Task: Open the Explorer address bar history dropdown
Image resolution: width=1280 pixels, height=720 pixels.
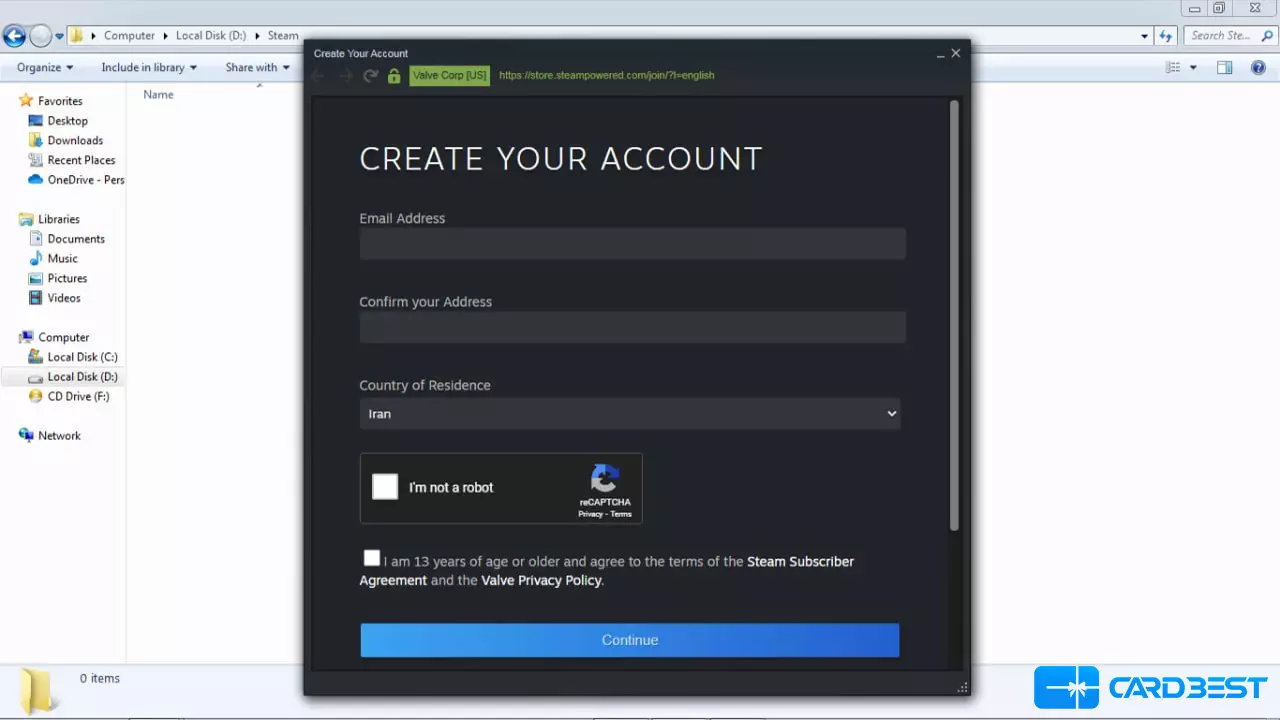Action: pyautogui.click(x=1145, y=36)
